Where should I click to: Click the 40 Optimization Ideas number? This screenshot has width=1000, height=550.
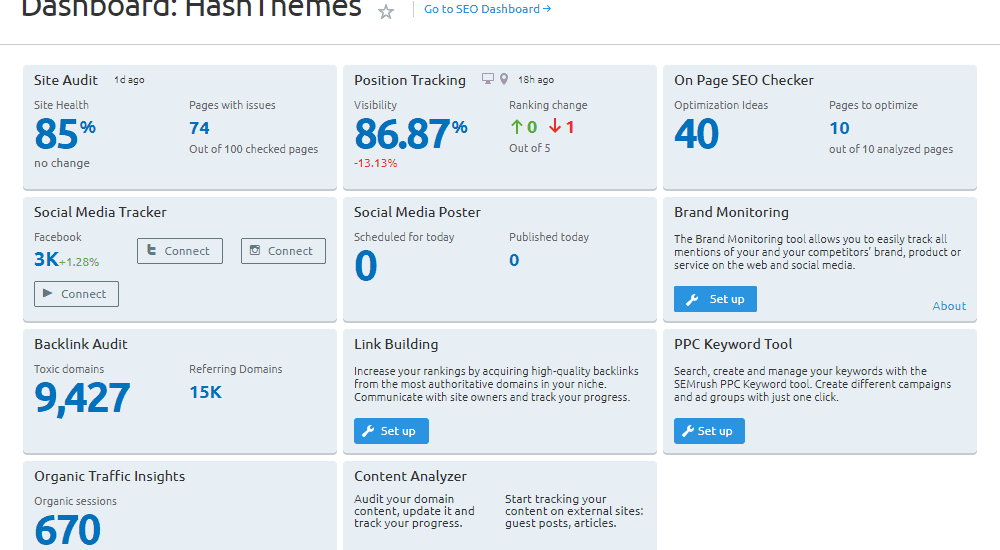coord(696,134)
